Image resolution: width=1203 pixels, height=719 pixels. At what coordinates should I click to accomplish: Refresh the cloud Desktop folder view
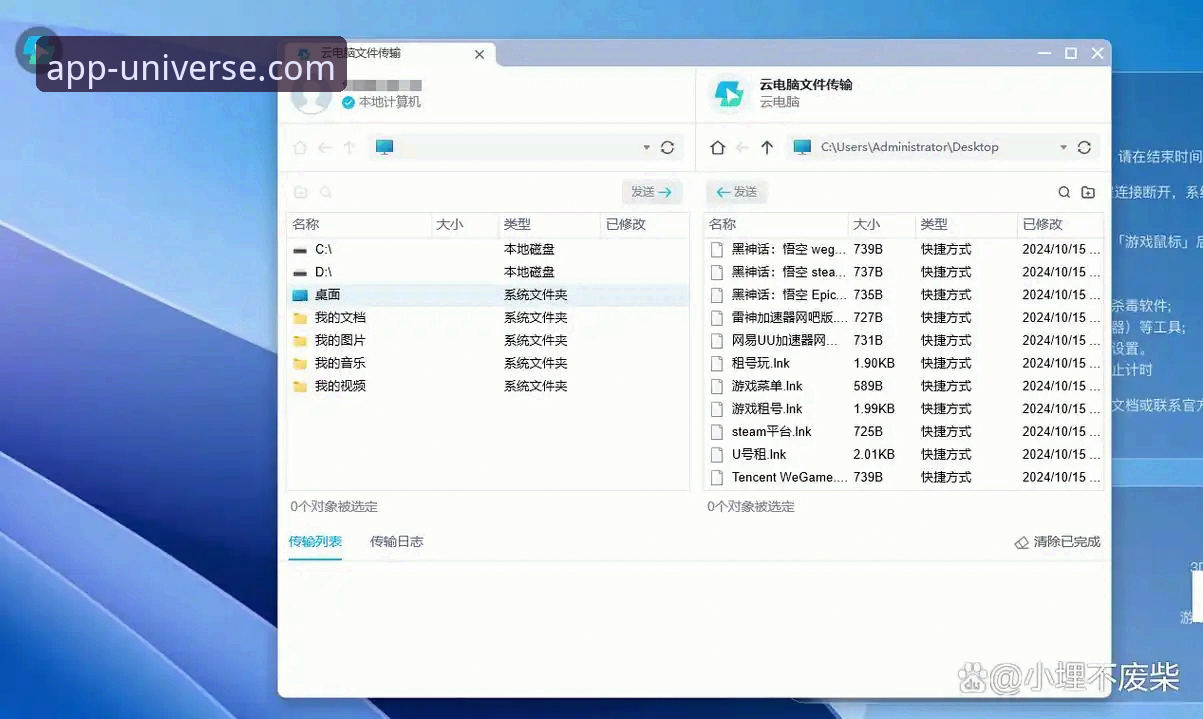pyautogui.click(x=1086, y=147)
